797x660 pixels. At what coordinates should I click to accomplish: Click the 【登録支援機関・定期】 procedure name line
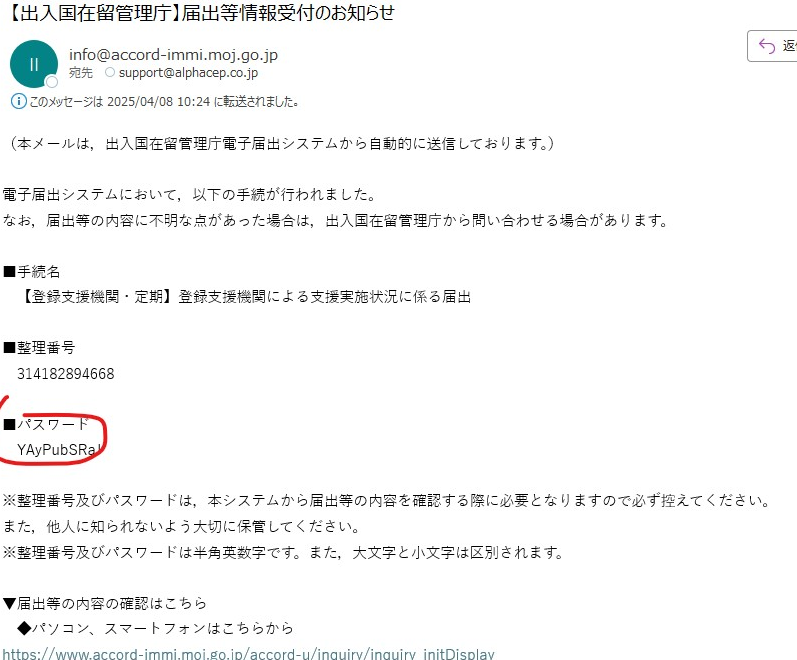tap(244, 296)
